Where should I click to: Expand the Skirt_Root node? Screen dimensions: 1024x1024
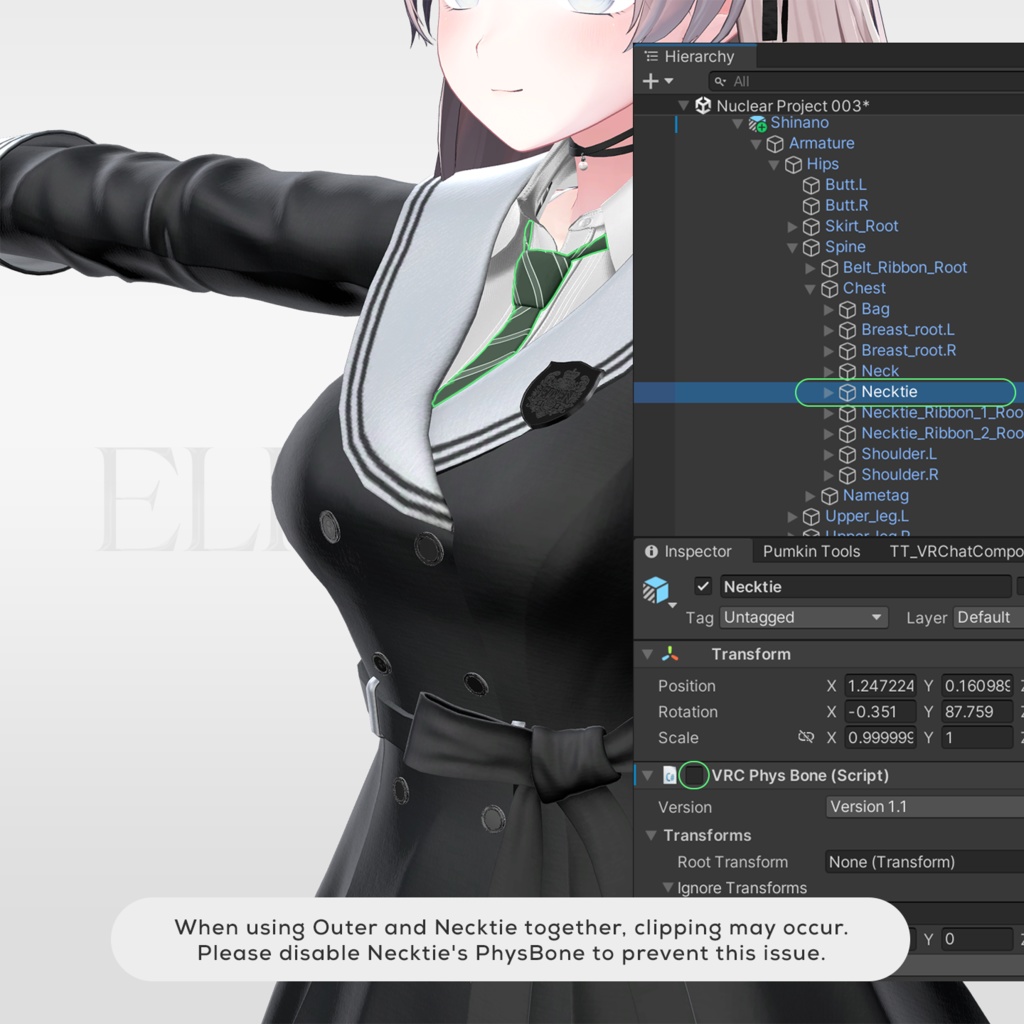792,227
